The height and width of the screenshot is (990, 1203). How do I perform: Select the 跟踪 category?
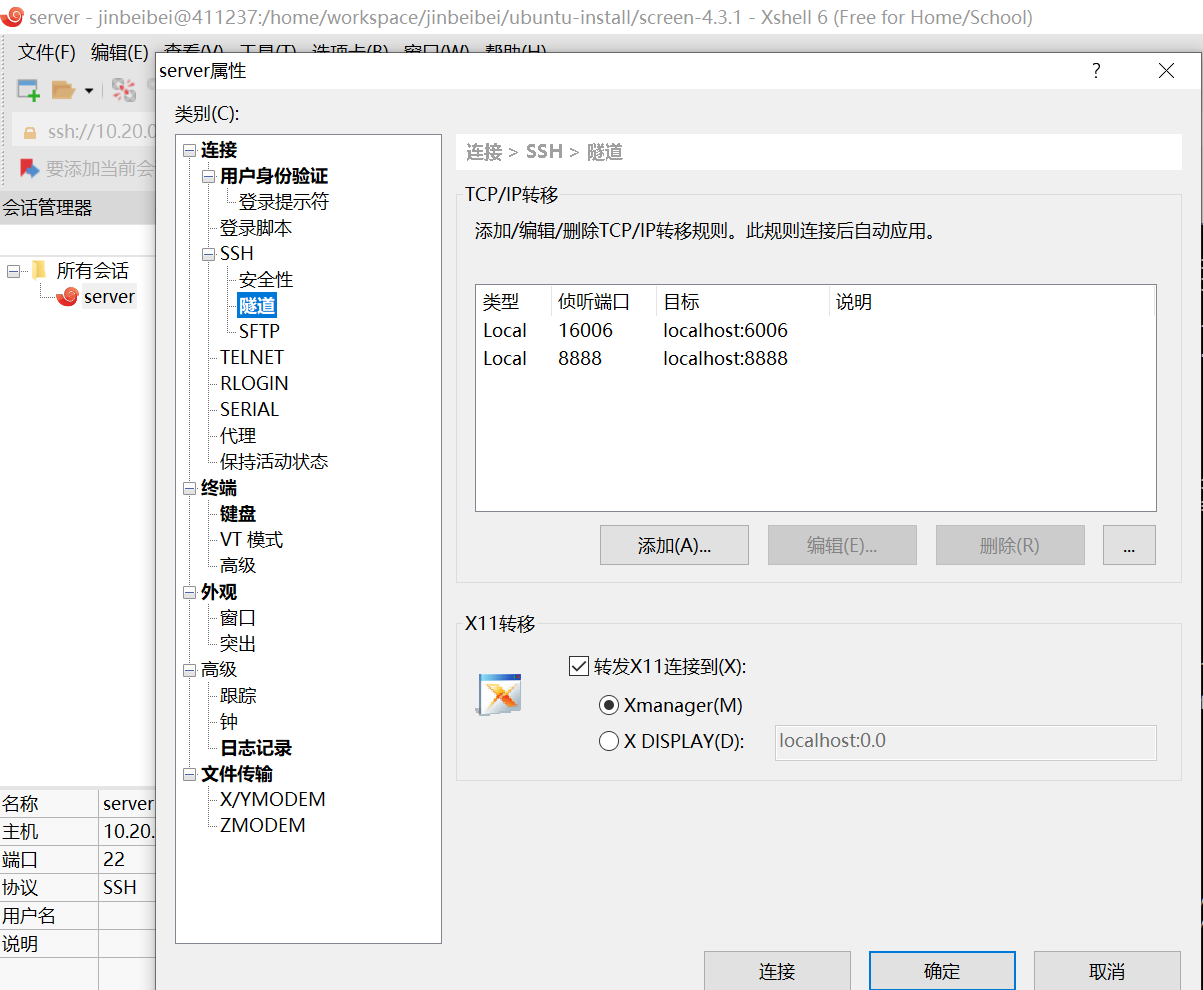tap(238, 696)
